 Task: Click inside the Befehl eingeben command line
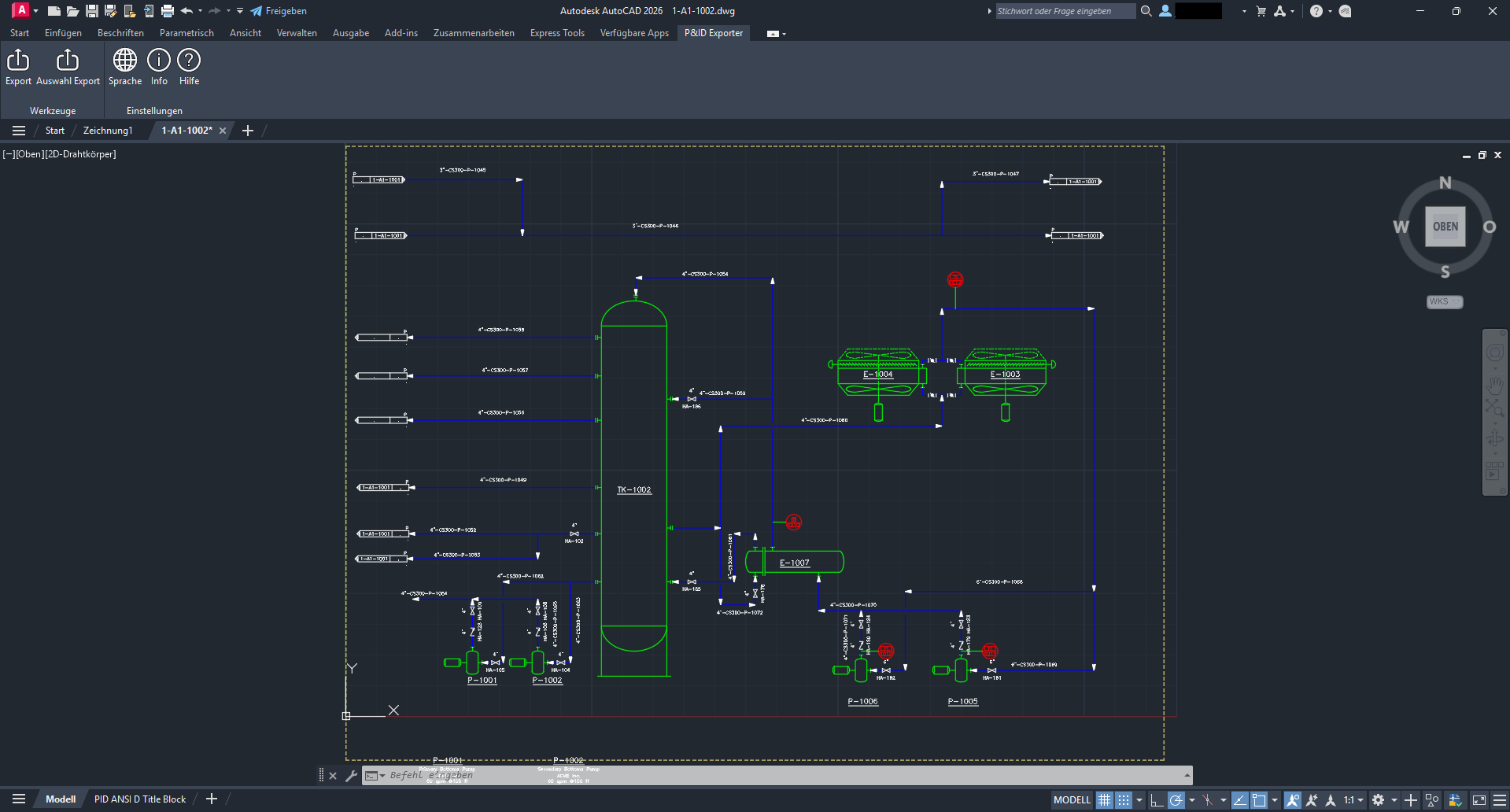[472, 775]
